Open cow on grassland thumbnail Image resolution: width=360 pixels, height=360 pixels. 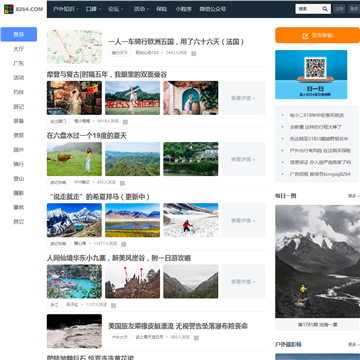(74, 159)
